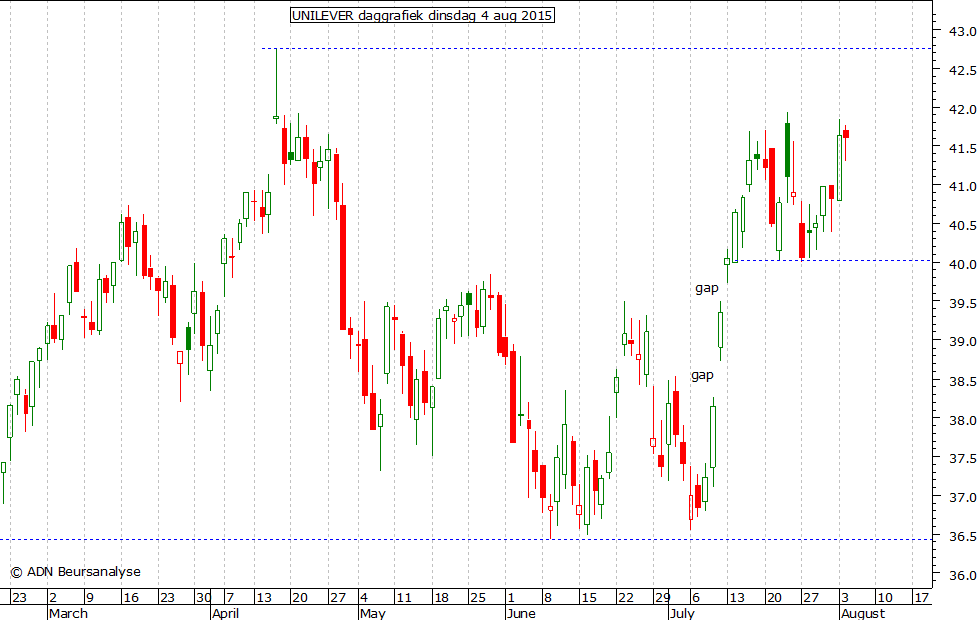
Task: Click the 42.5 price axis label
Action: coord(963,71)
